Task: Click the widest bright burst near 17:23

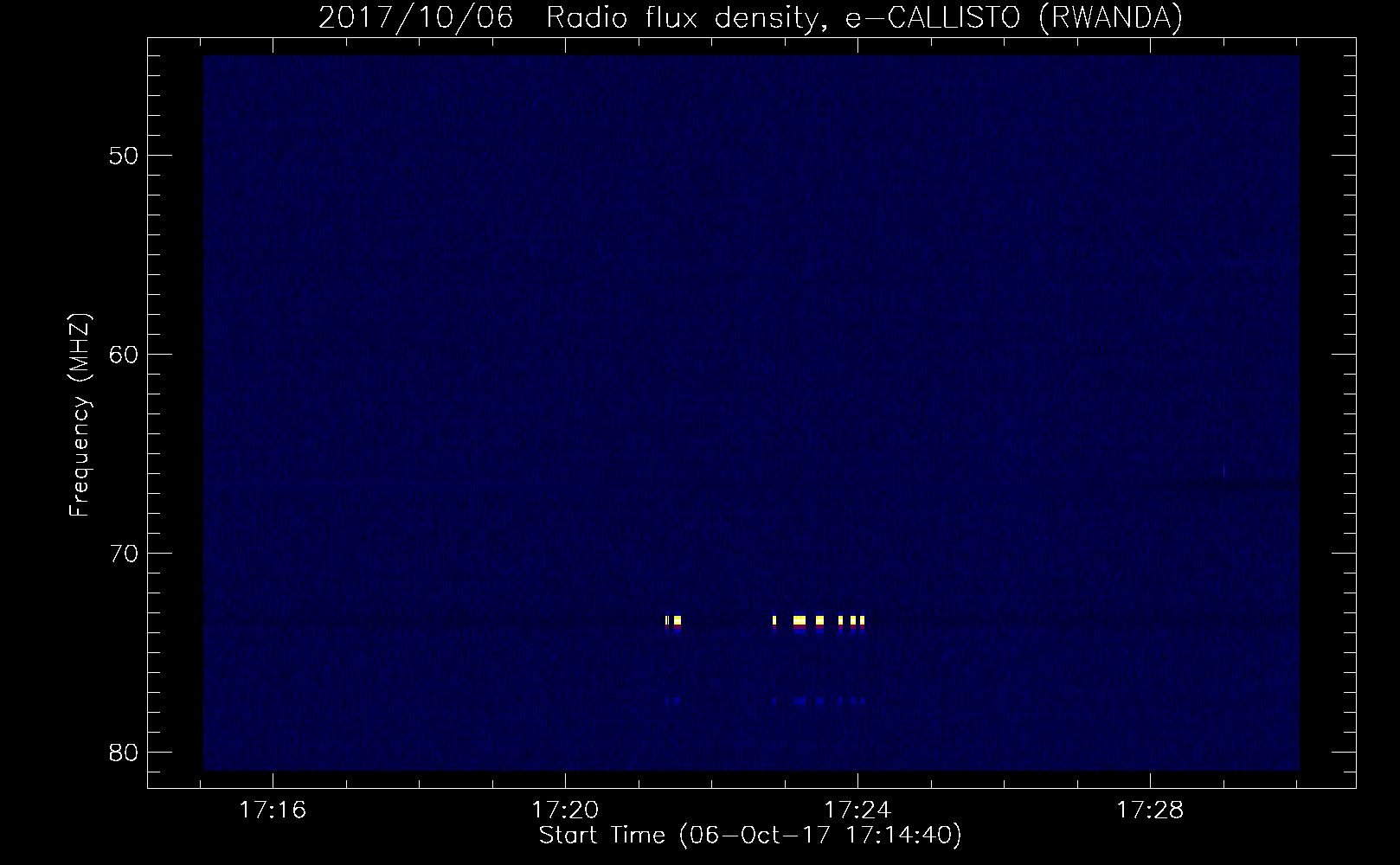Action: (x=800, y=621)
